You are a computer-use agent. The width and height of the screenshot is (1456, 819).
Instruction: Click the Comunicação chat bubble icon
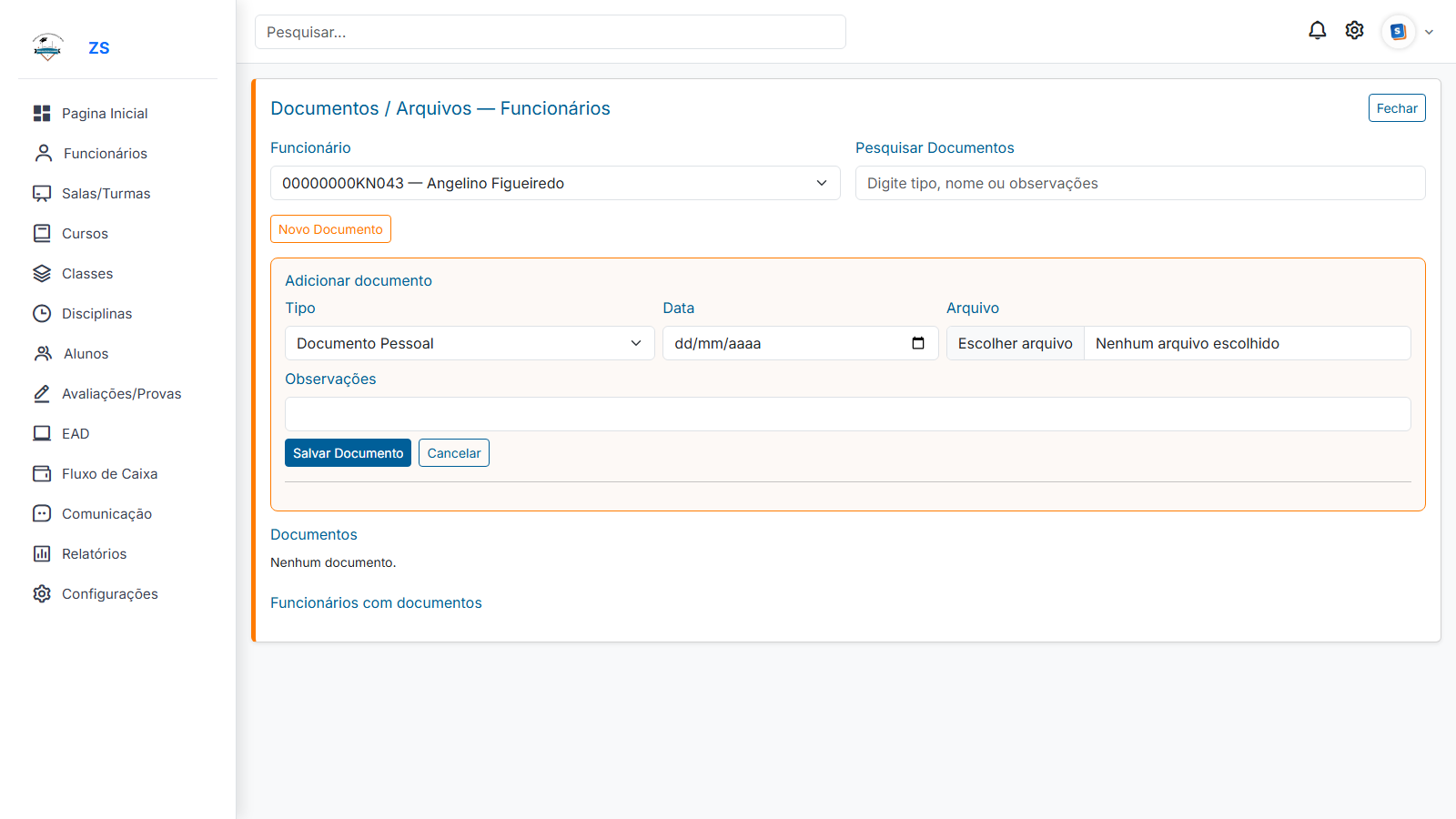click(42, 513)
